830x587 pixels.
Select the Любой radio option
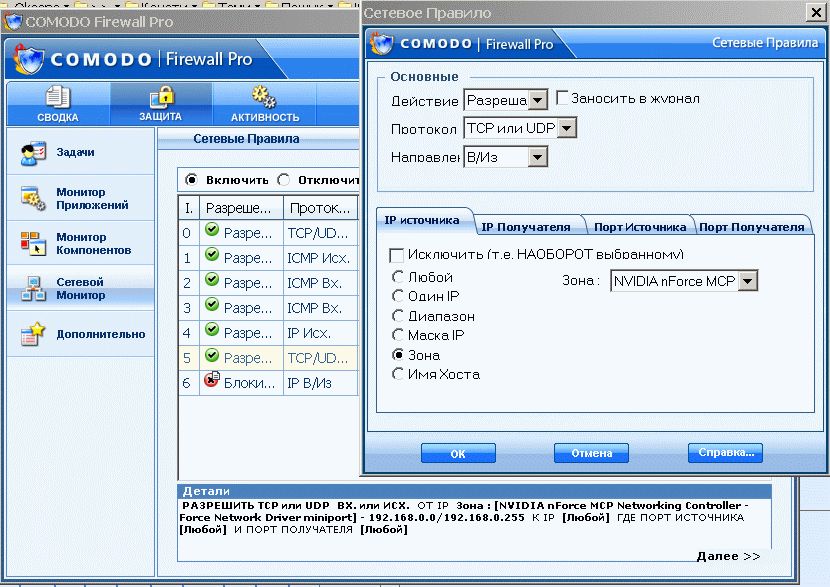pos(398,276)
